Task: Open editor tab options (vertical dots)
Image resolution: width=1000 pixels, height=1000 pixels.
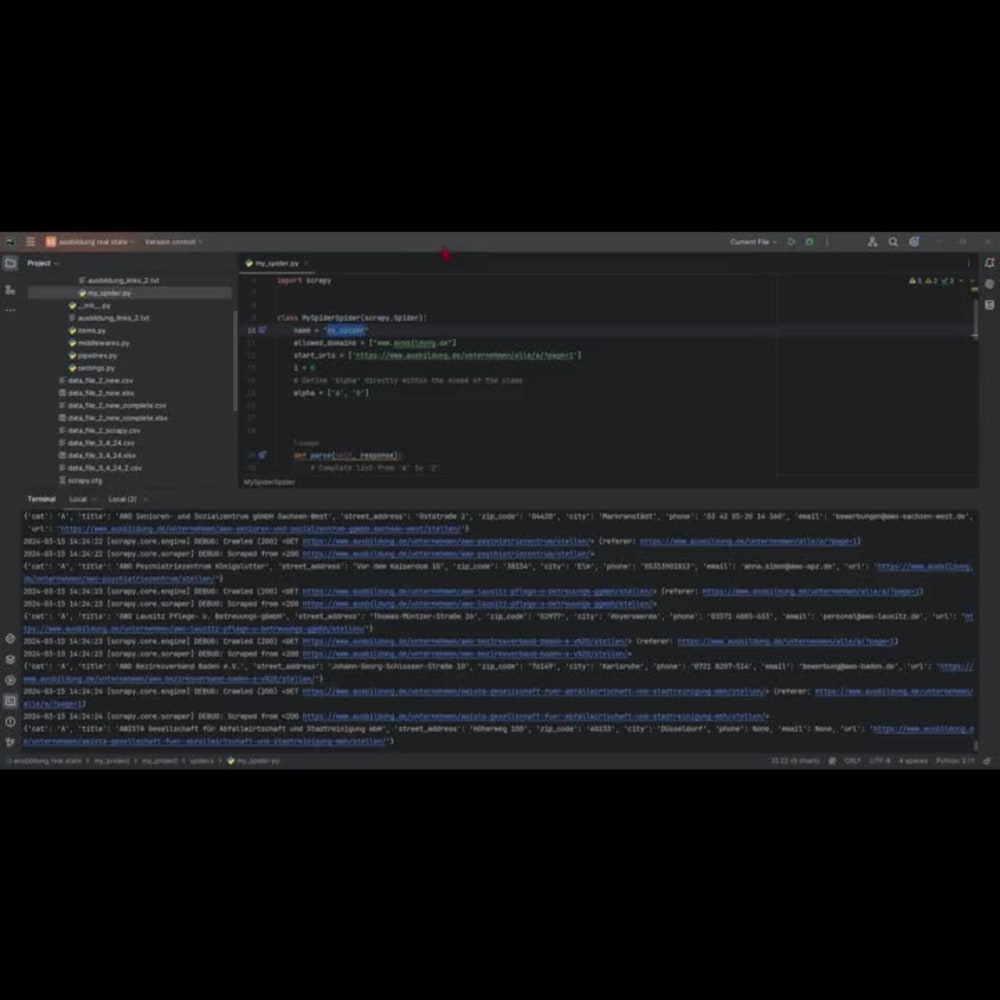Action: tap(968, 263)
